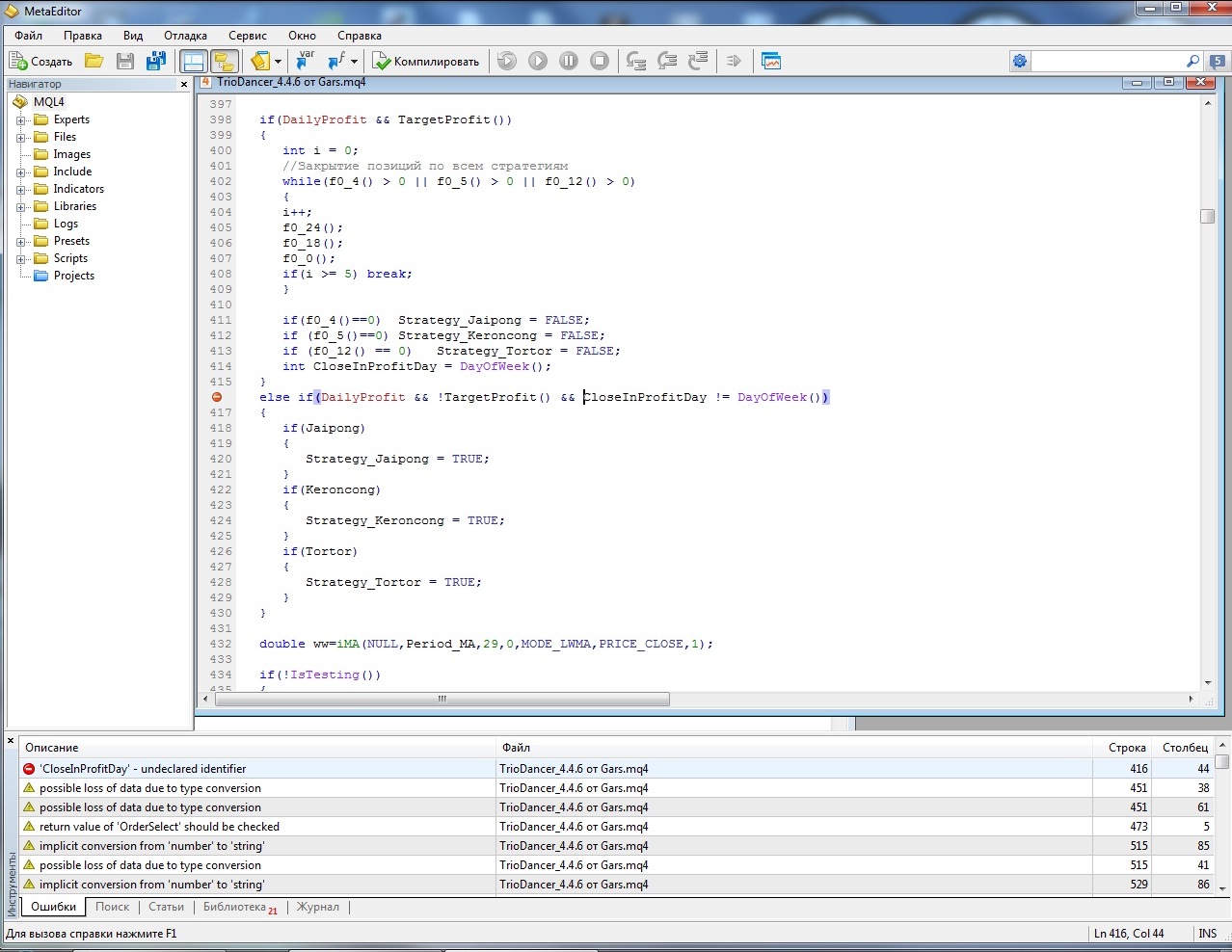The image size is (1232, 952).
Task: Expand the Indicators folder tree node
Action: (21, 190)
